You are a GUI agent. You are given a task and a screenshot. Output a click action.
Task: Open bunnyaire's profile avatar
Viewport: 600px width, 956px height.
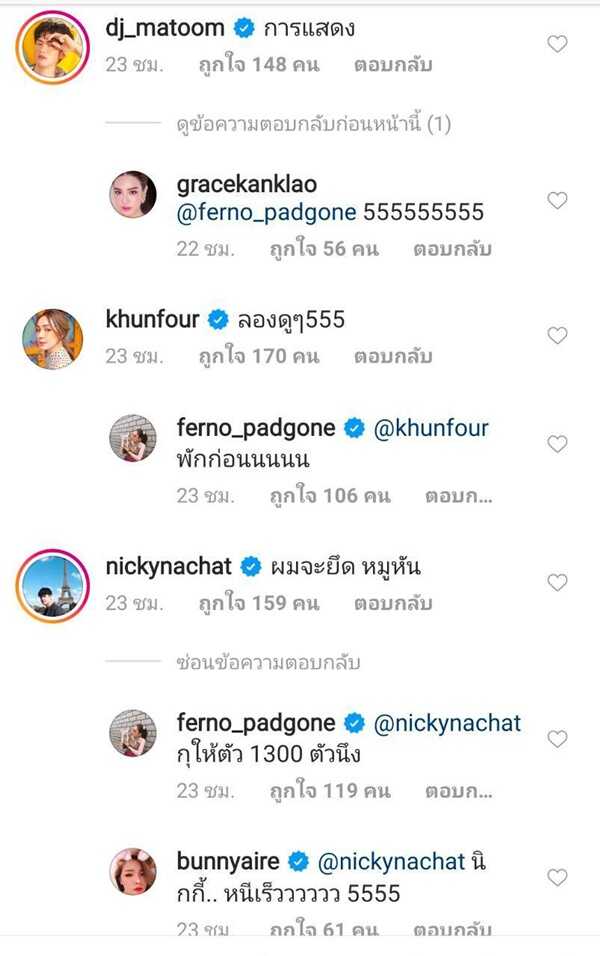click(x=133, y=873)
